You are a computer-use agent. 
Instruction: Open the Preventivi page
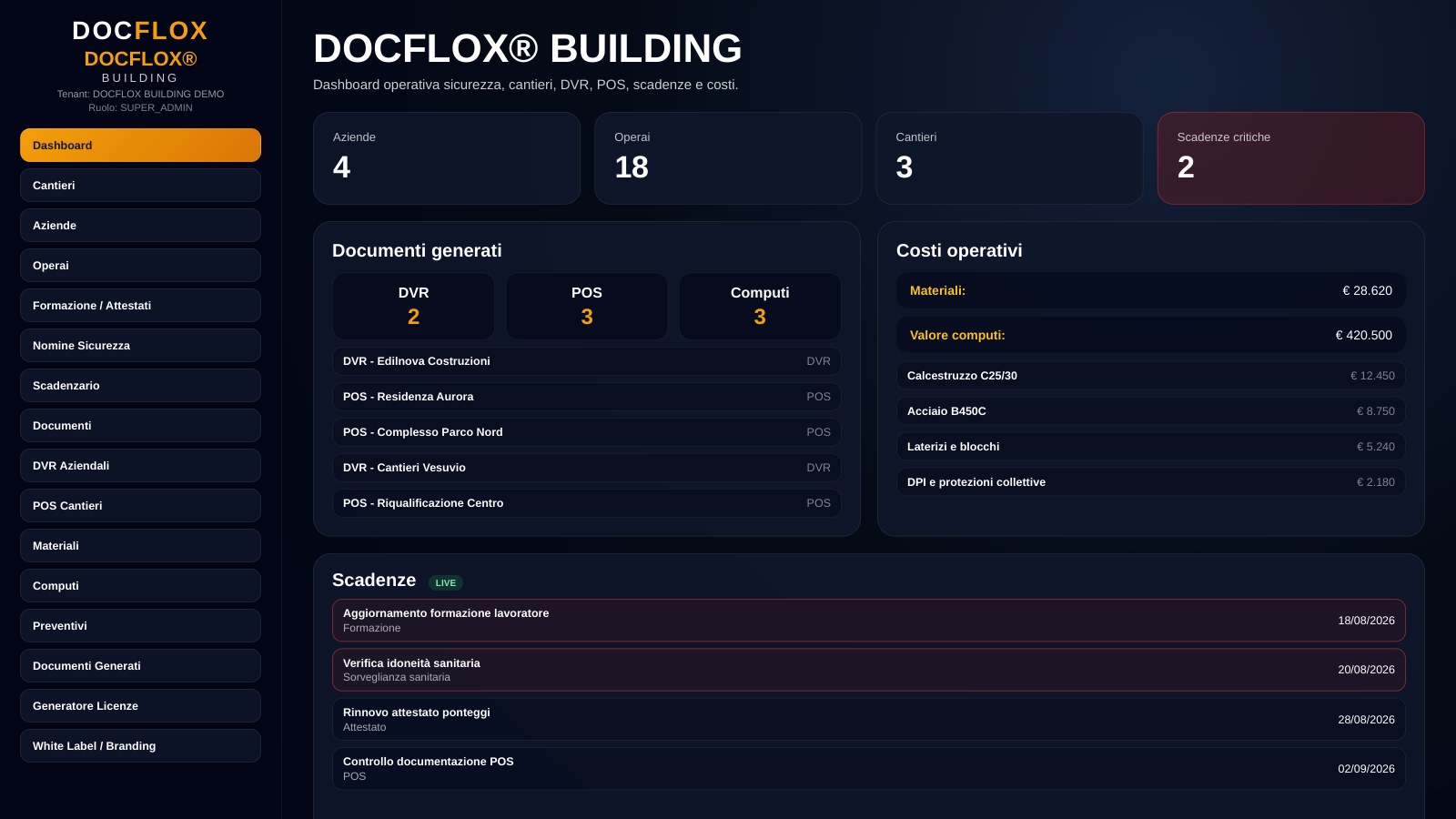(140, 626)
